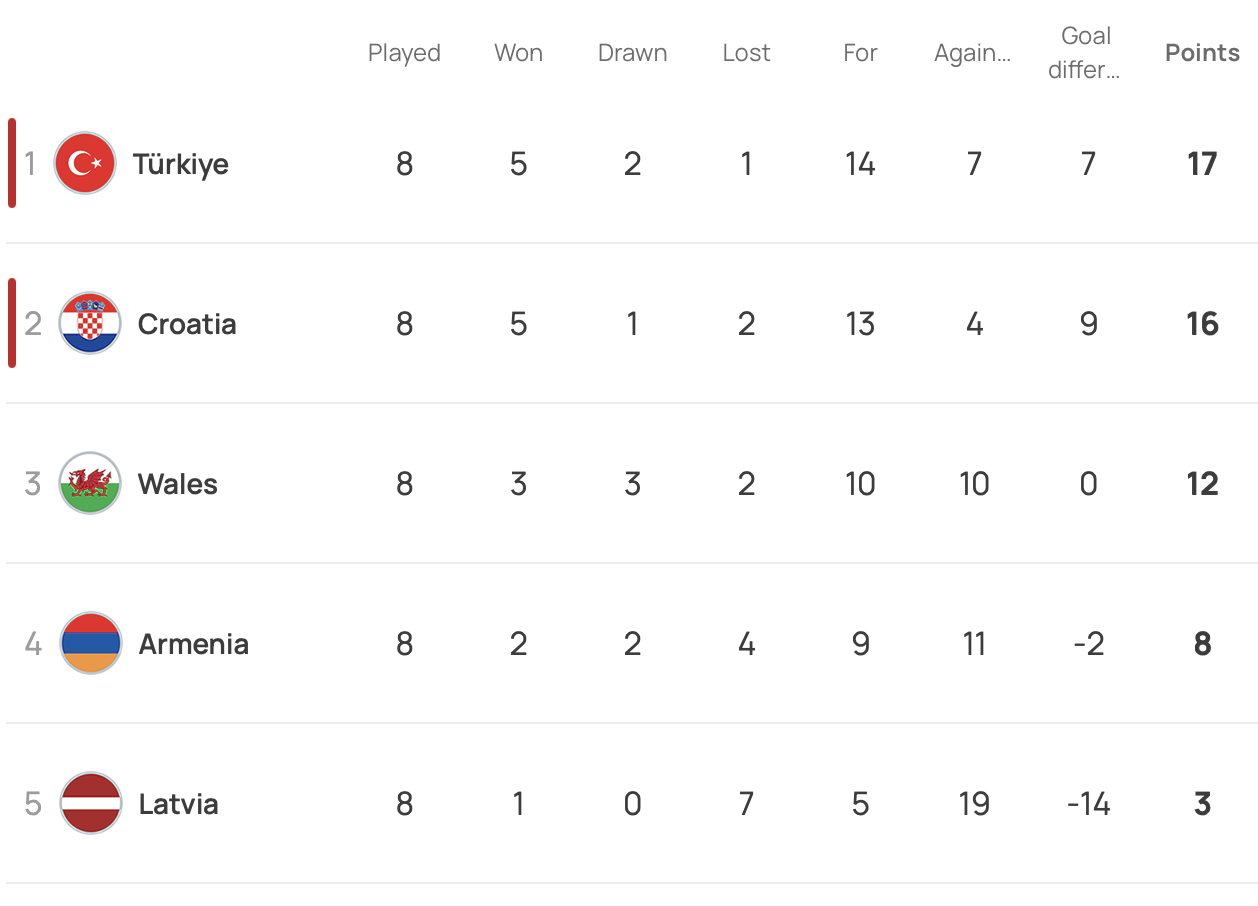Select the Wales team name

(178, 484)
